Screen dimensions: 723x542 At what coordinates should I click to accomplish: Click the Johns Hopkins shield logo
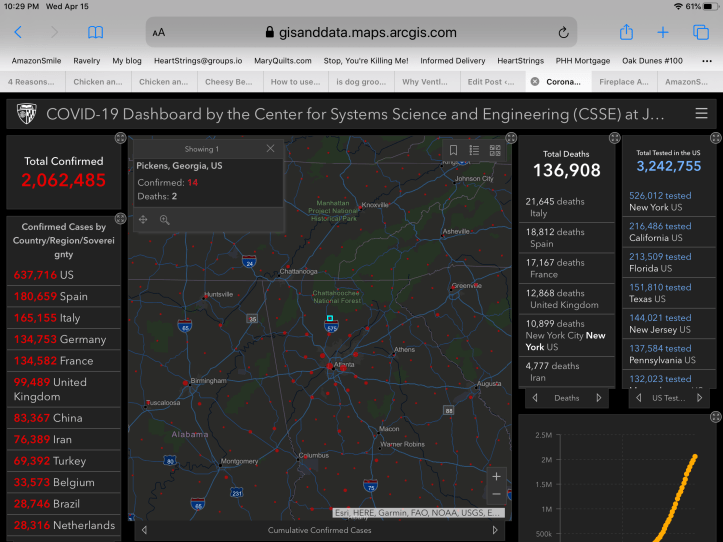[x=26, y=113]
